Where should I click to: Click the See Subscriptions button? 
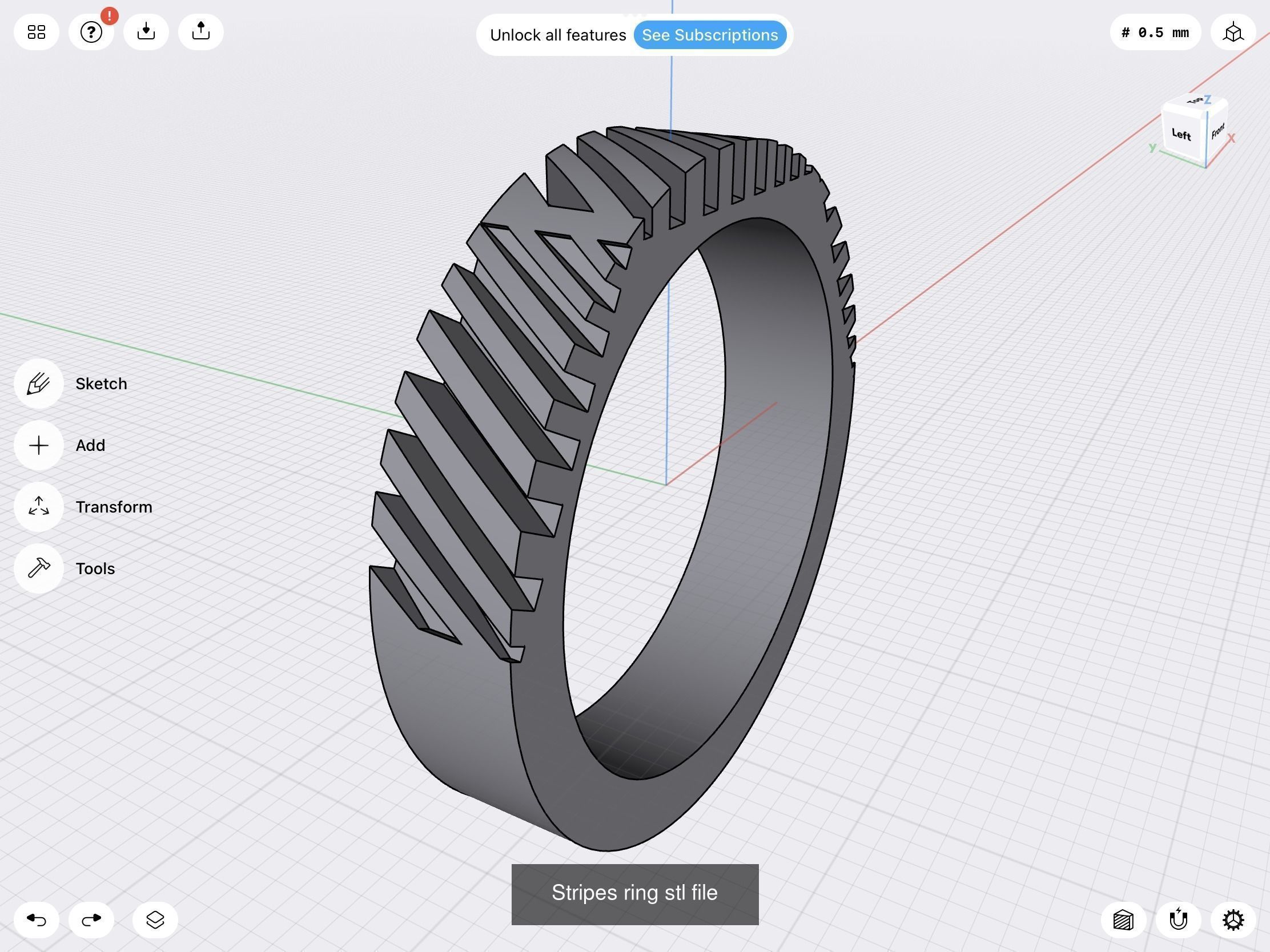pos(710,35)
